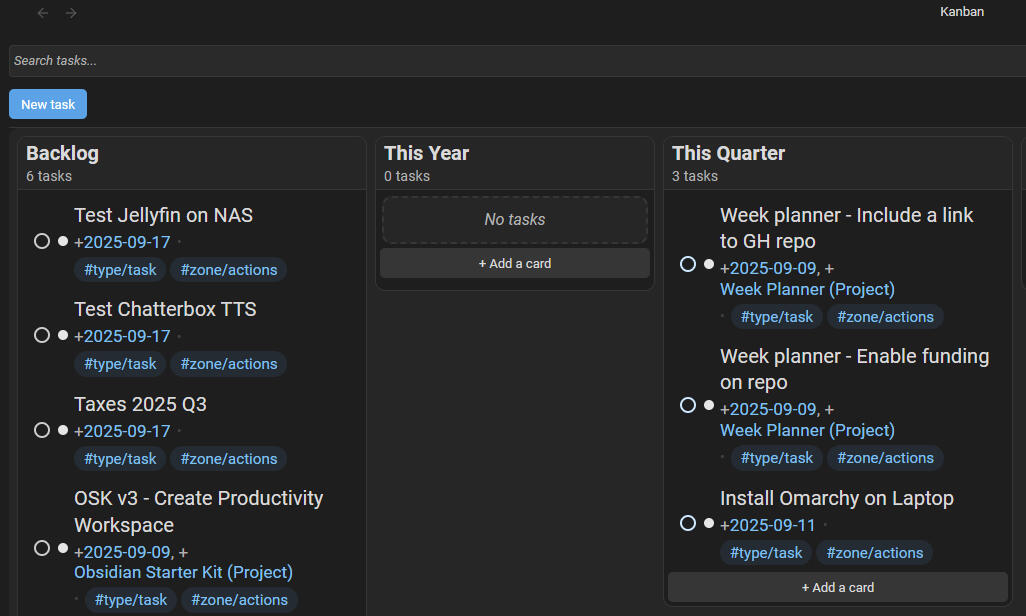Click #zone/actions tag on Taxes 2025 Q3
Screen dimensions: 1026x616
228,459
